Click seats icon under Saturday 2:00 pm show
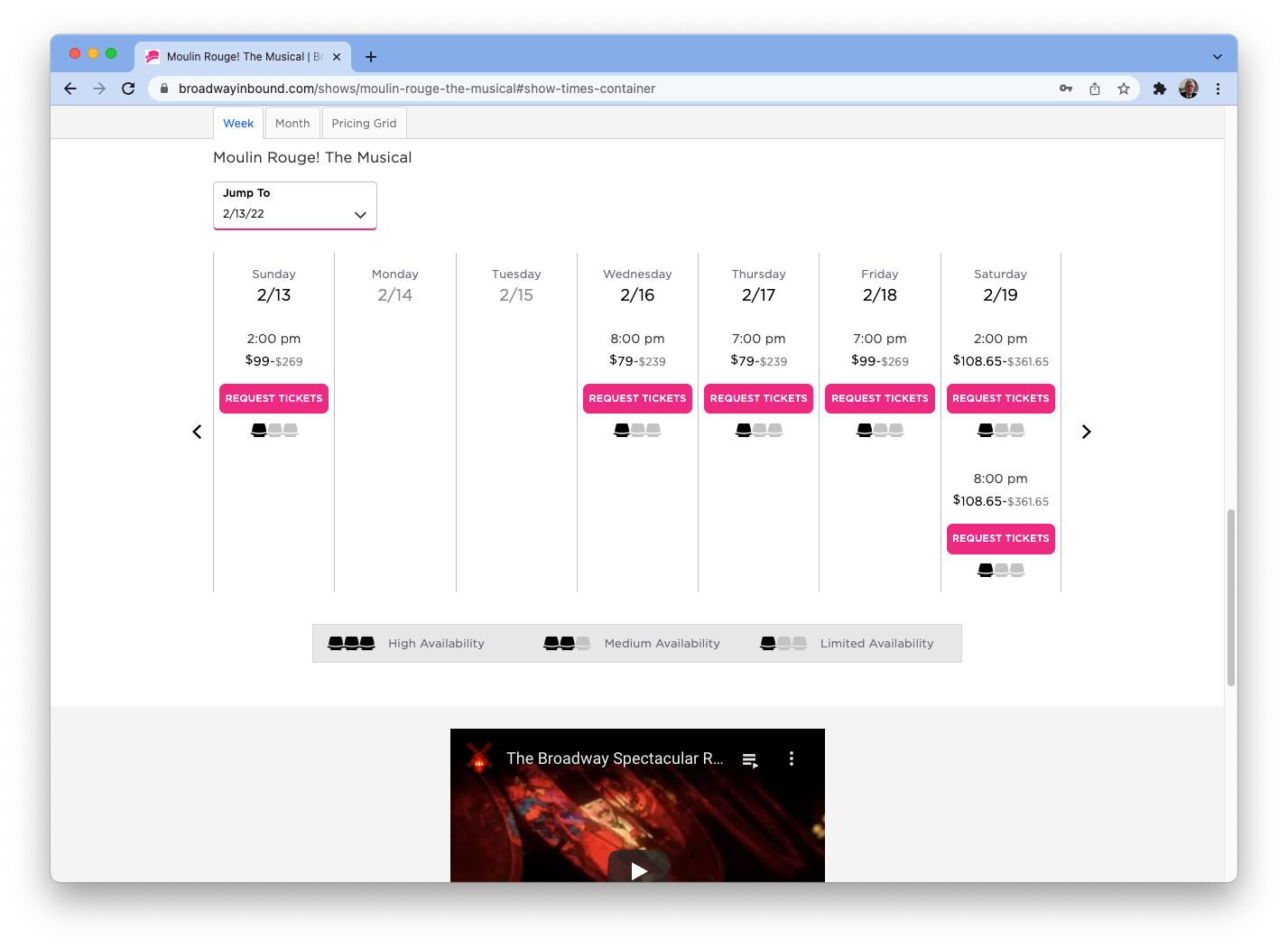Image resolution: width=1288 pixels, height=949 pixels. [1001, 430]
